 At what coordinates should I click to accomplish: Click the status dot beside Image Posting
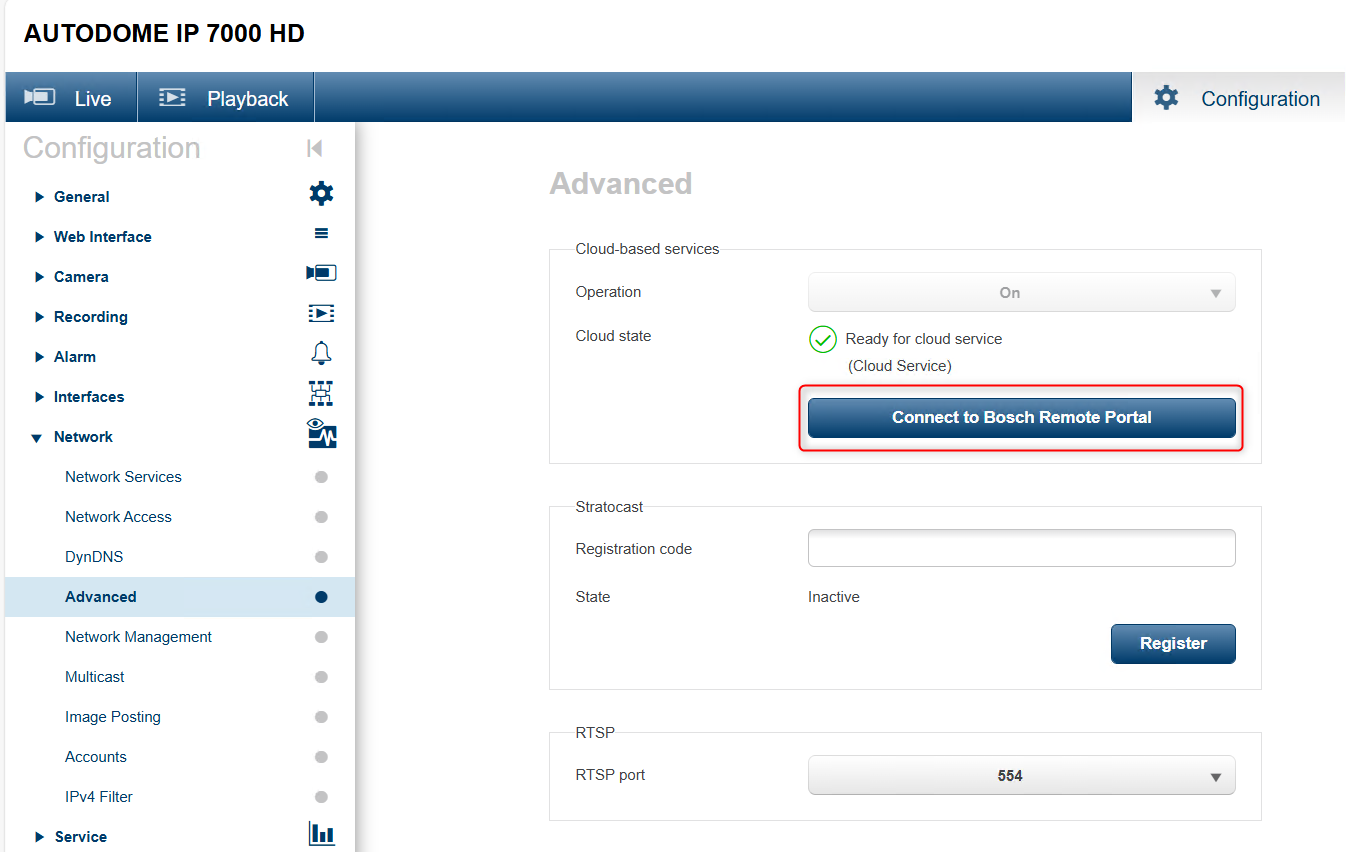[321, 717]
